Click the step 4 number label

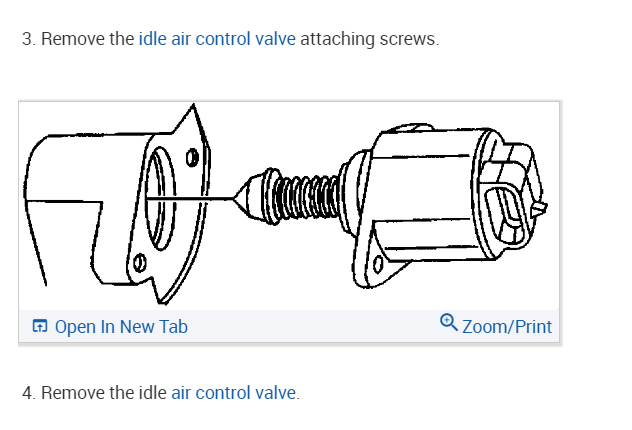tap(28, 393)
